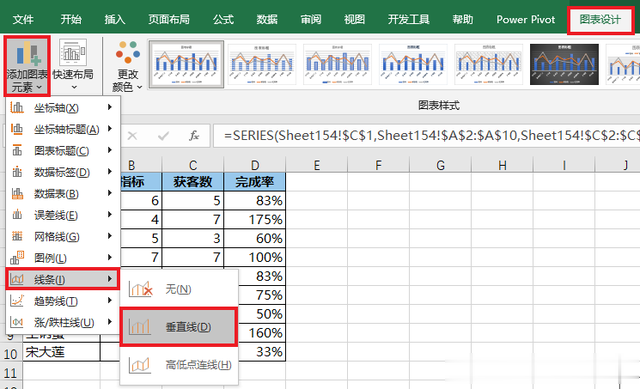Viewport: 640px width, 389px height.
Task: Expand 数据标签(D) submenu arrow
Action: point(110,171)
